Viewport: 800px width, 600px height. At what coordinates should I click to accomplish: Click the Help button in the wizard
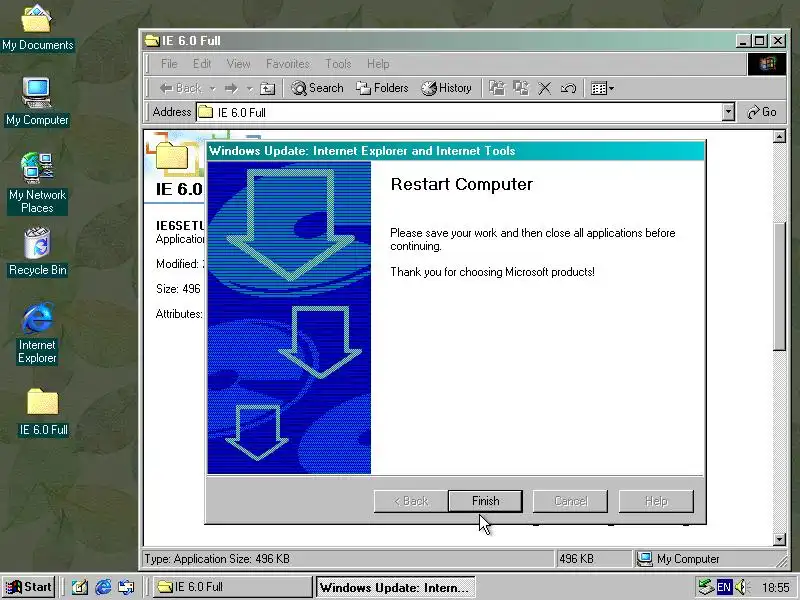coord(656,501)
